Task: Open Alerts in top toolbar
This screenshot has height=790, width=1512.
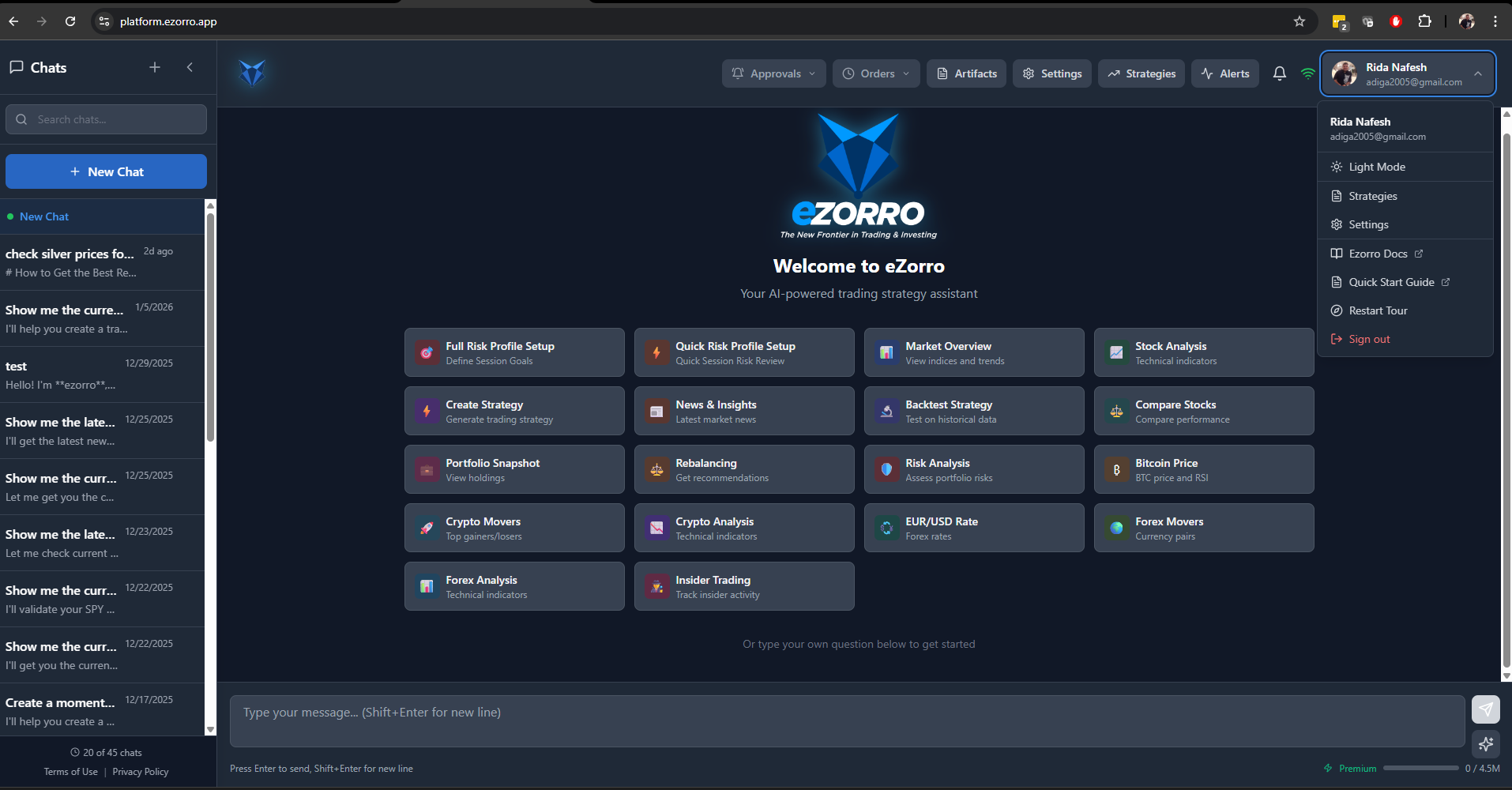Action: pyautogui.click(x=1225, y=73)
